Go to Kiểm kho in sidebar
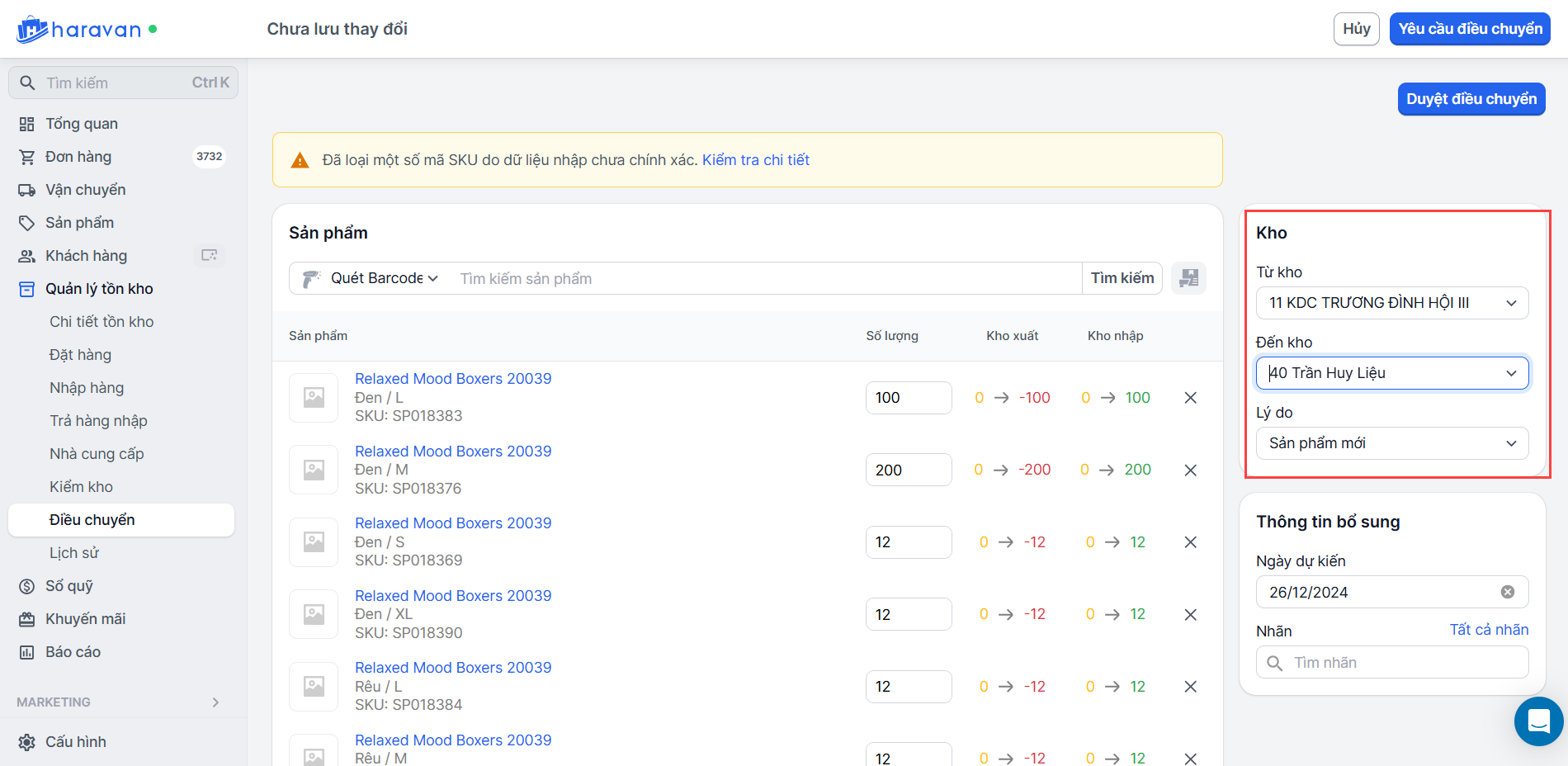The width and height of the screenshot is (1568, 766). click(x=81, y=487)
